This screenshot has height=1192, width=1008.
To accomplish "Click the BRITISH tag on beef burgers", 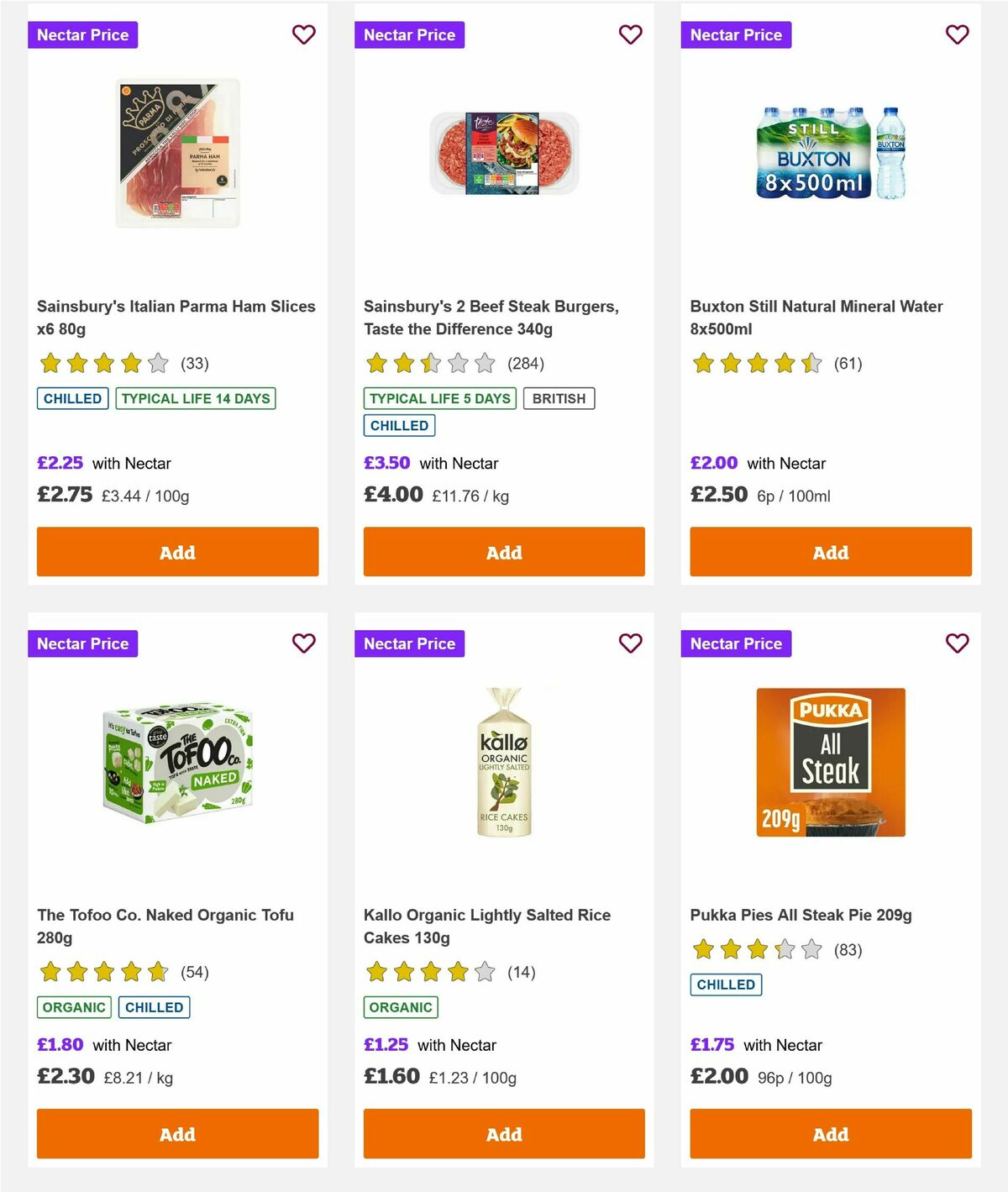I will [559, 398].
